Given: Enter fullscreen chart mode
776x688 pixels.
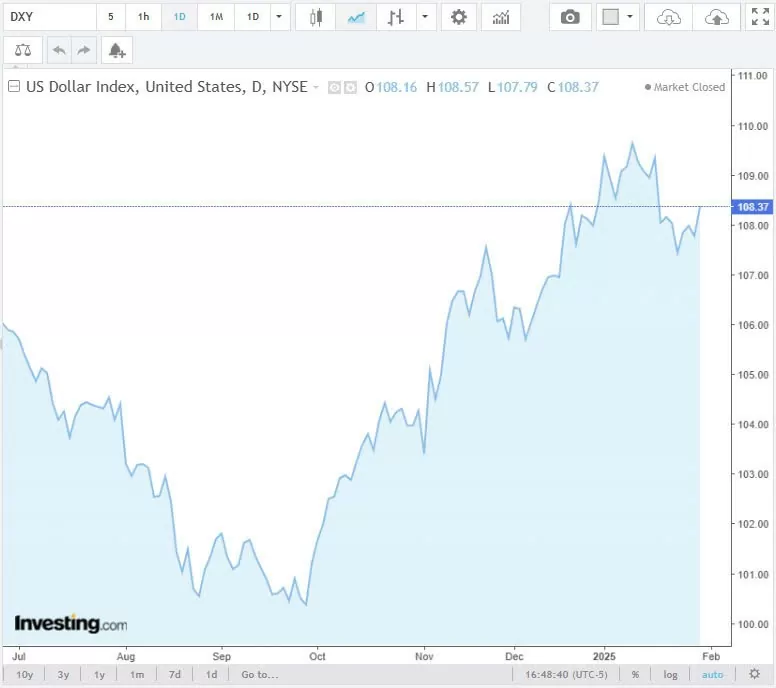Looking at the screenshot, I should coord(760,17).
